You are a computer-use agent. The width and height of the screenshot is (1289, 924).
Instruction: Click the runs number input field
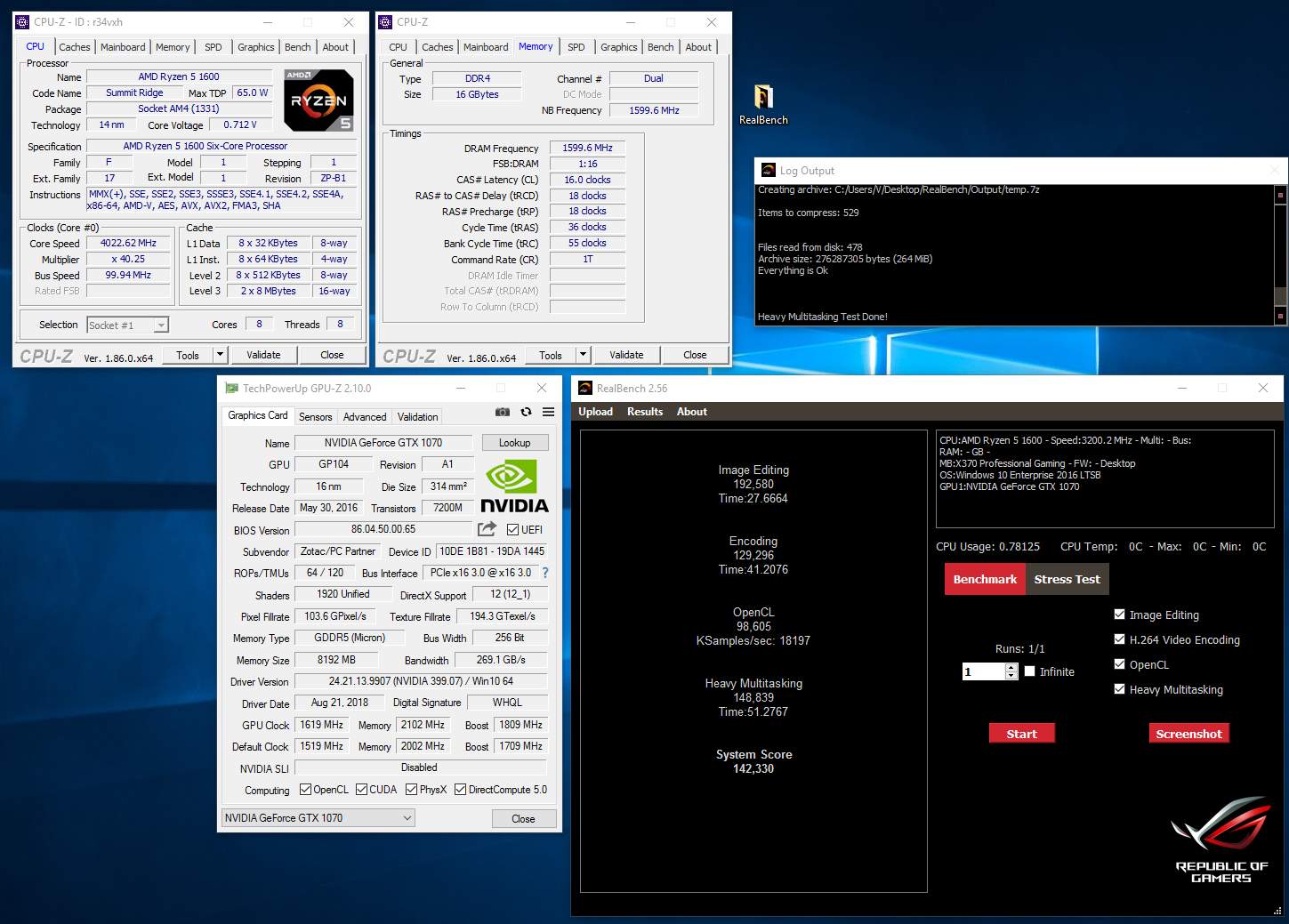(x=984, y=671)
